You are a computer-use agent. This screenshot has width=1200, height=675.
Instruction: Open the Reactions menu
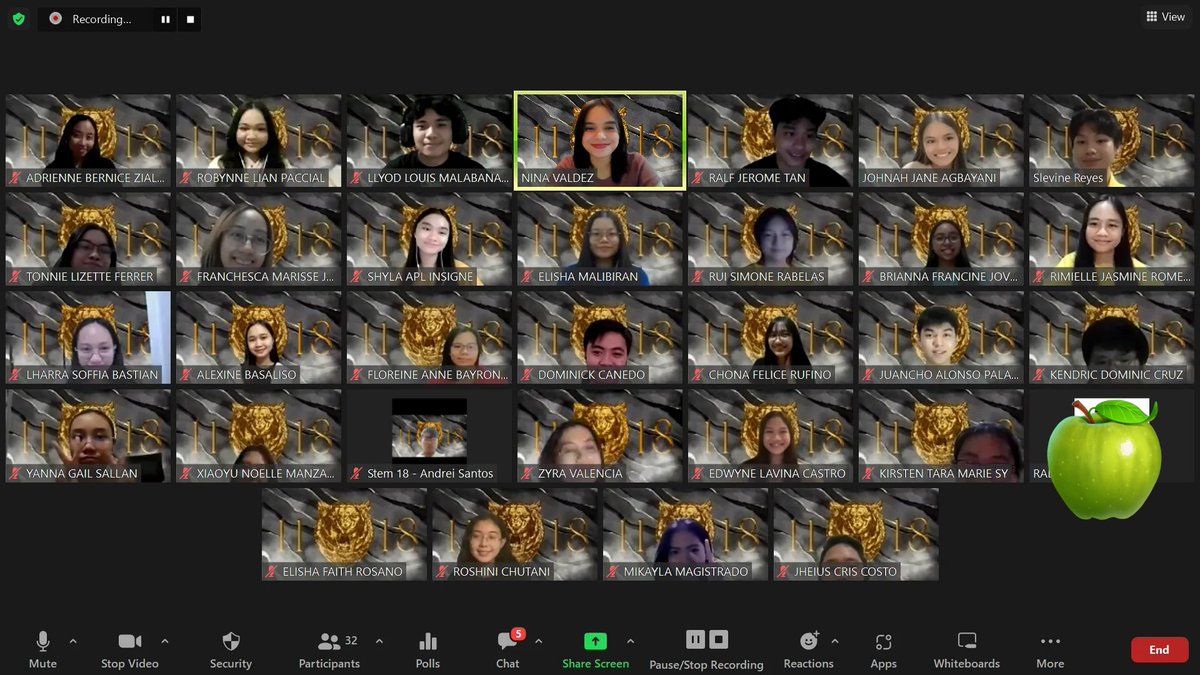(x=809, y=649)
